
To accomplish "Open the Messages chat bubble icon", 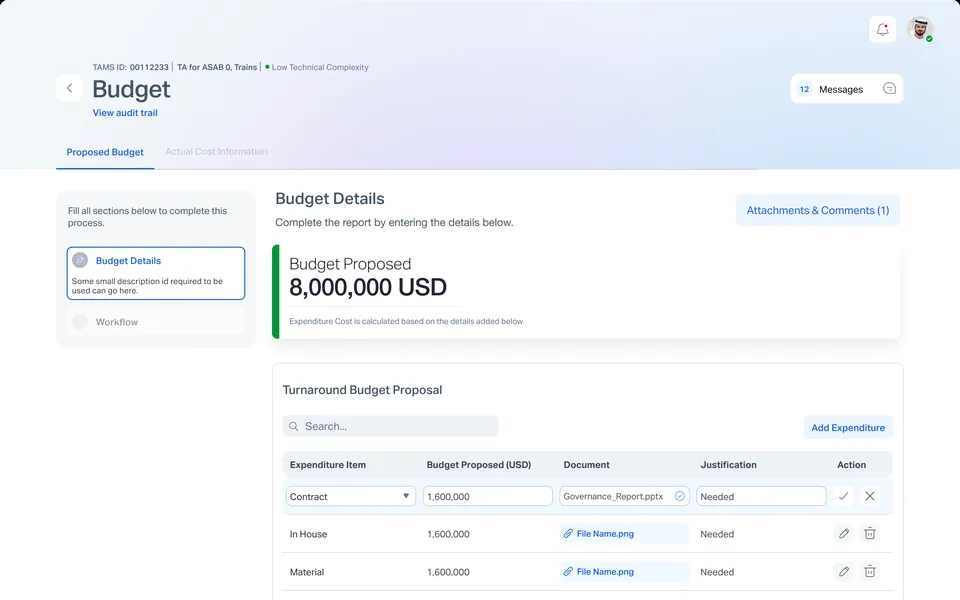I will point(890,89).
